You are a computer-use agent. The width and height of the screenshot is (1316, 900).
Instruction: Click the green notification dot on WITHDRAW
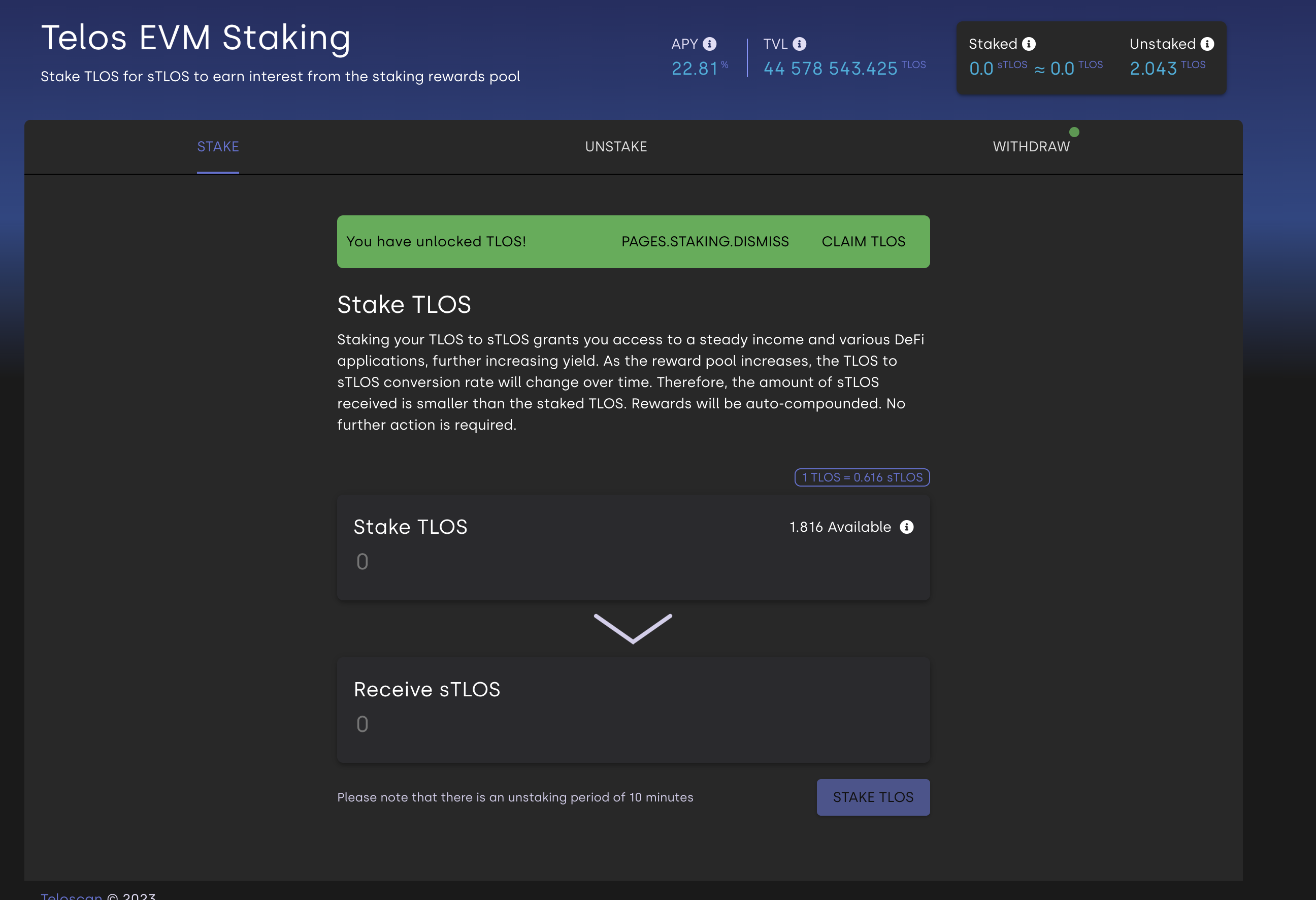pos(1074,132)
